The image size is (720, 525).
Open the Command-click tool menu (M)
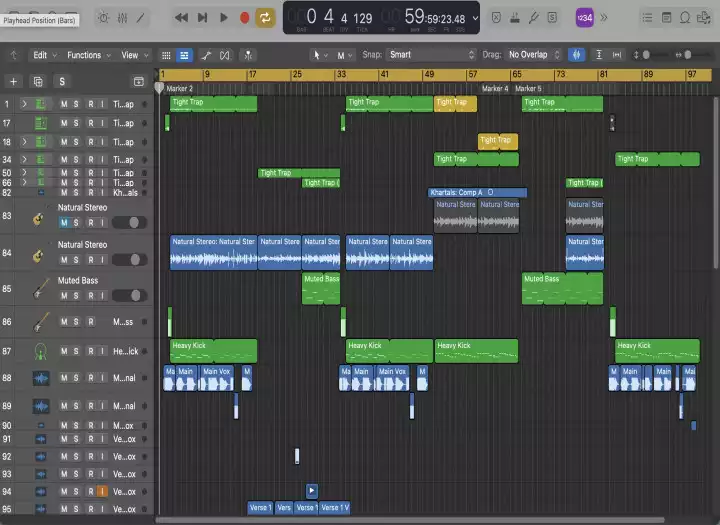[344, 56]
